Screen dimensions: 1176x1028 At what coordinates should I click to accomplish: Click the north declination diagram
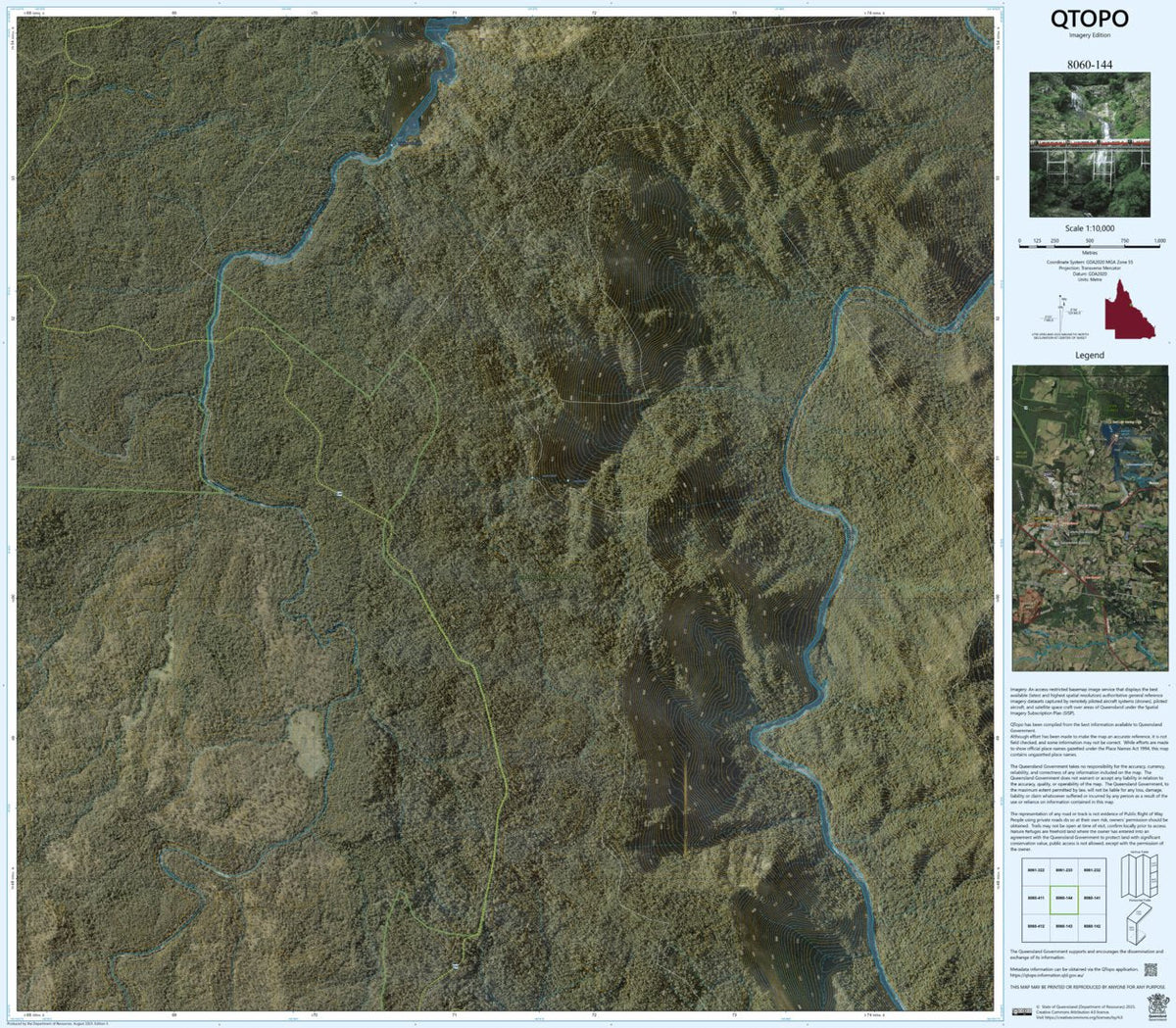(x=1061, y=314)
